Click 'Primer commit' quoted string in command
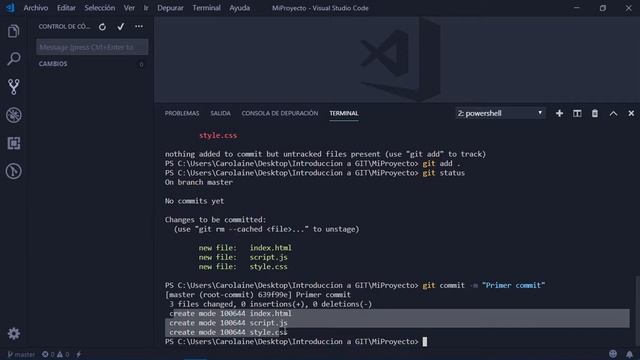The height and width of the screenshot is (360, 640). click(513, 285)
